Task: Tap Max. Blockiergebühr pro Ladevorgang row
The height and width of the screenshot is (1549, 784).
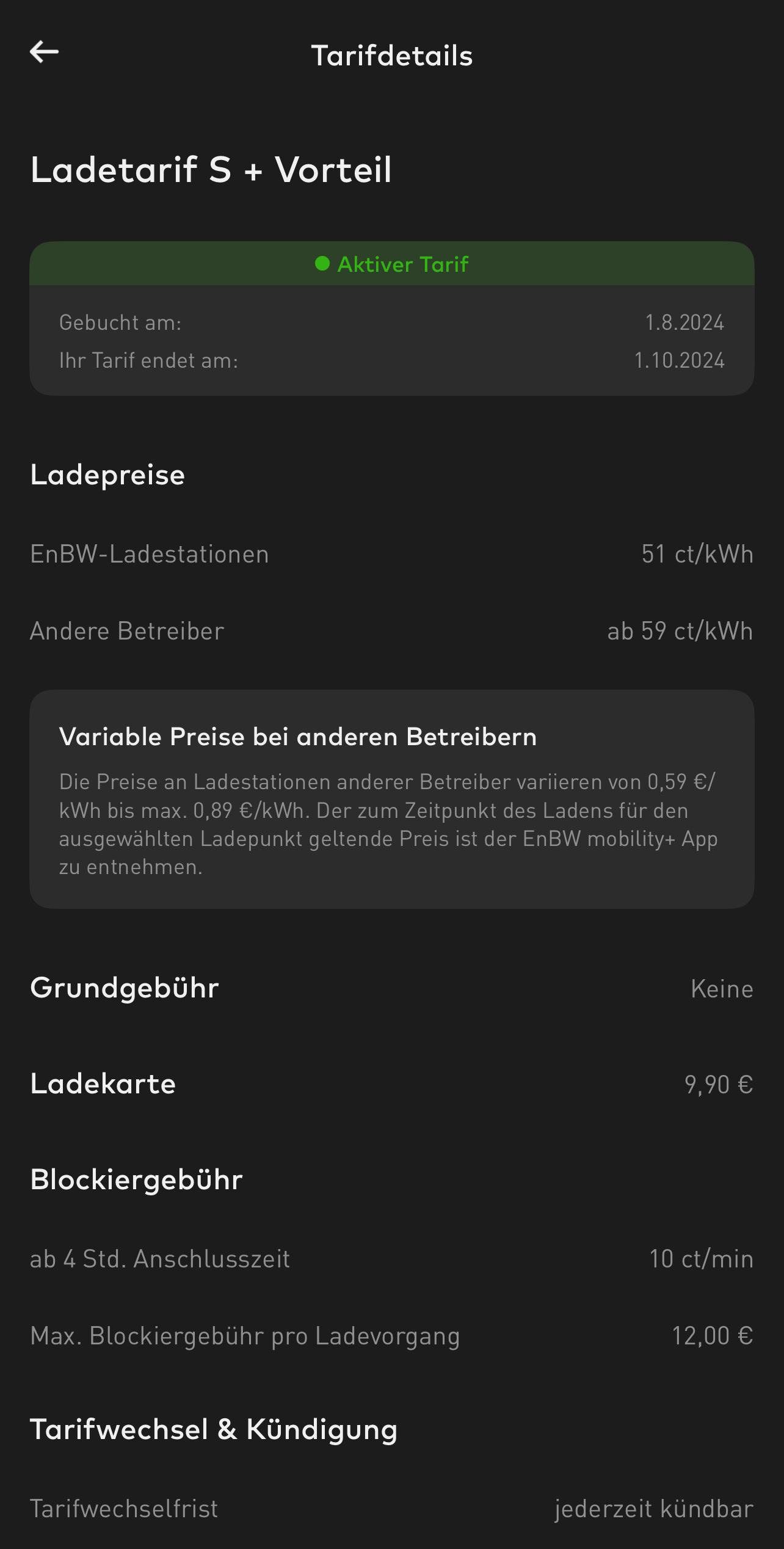Action: [x=392, y=1336]
